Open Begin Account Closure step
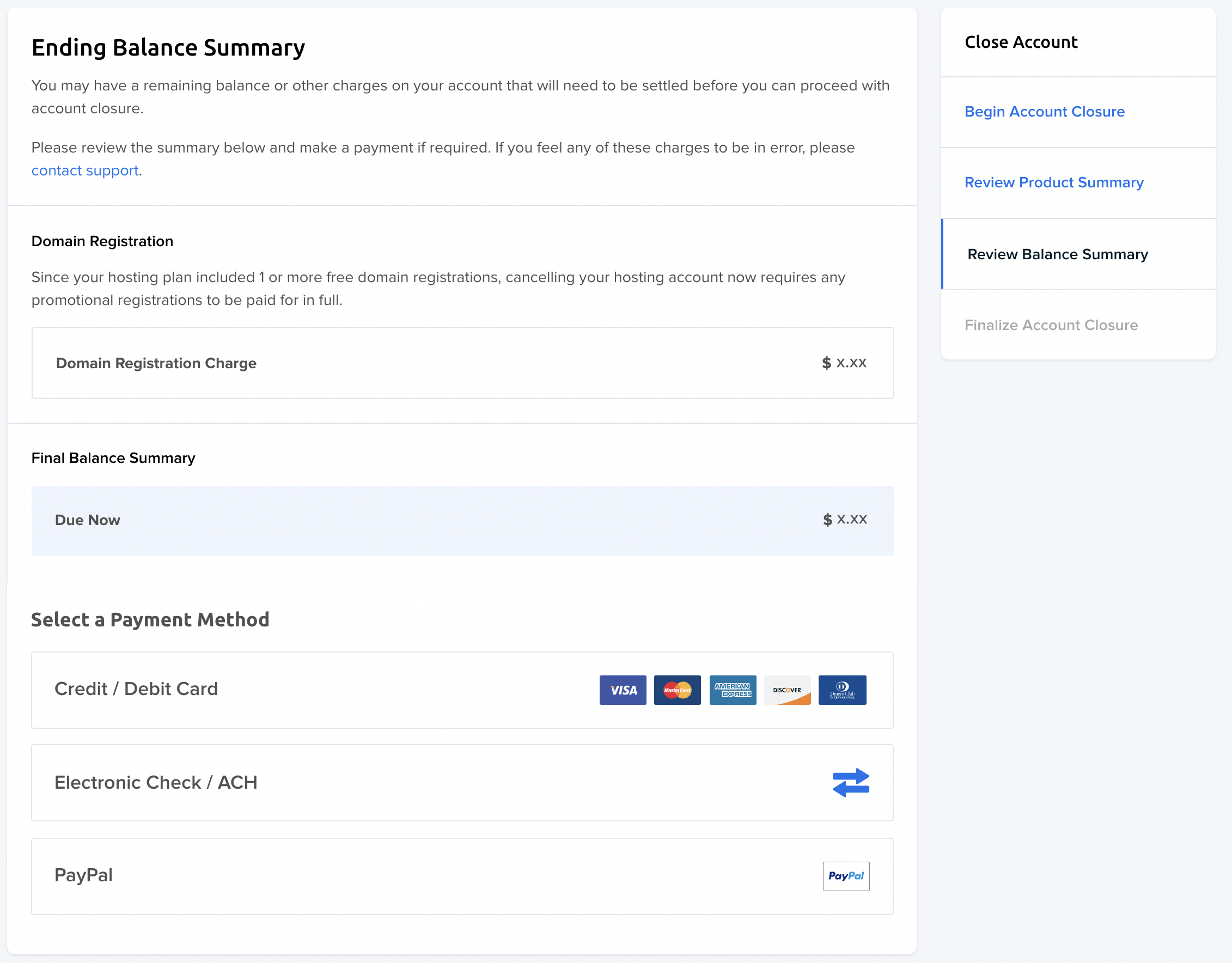Screen dimensions: 1232x963 point(1045,111)
